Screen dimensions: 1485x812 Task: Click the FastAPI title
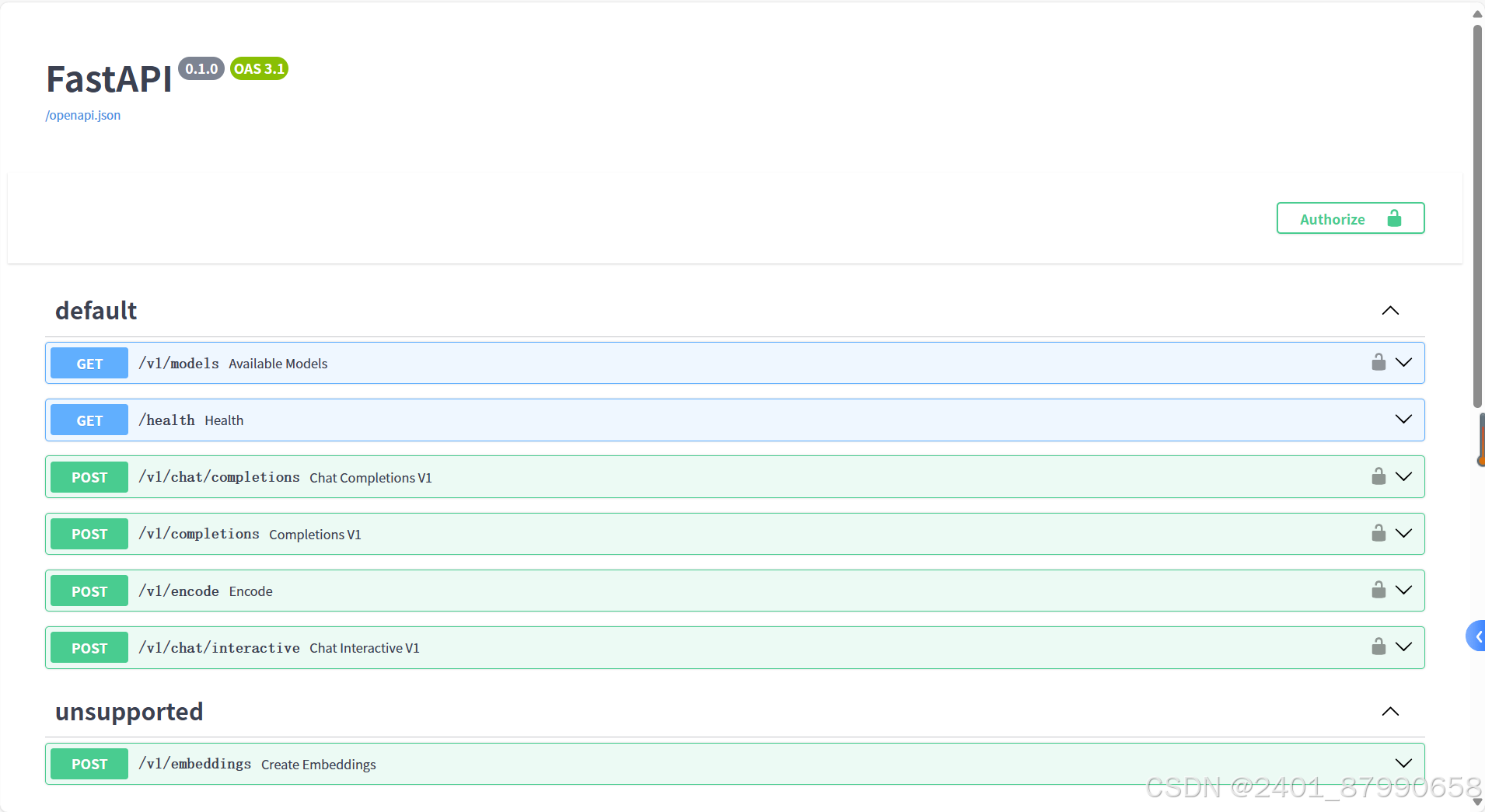[109, 79]
